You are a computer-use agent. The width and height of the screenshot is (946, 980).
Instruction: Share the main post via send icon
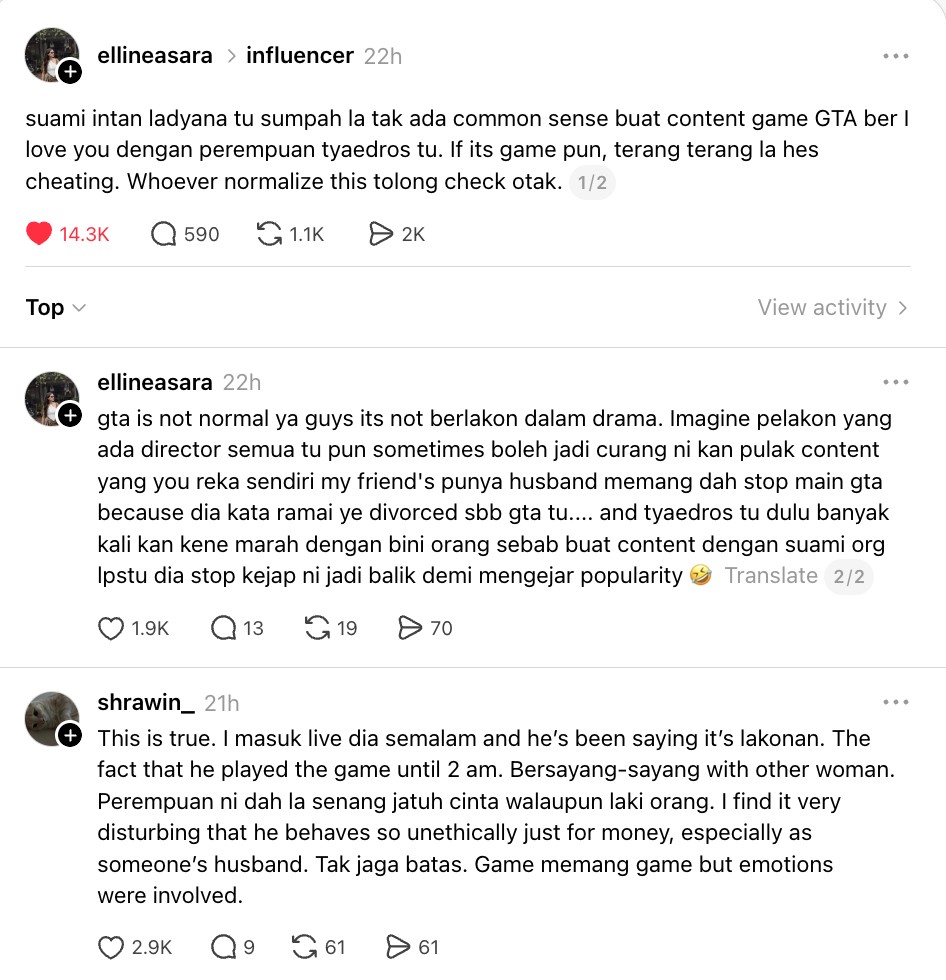tap(381, 234)
